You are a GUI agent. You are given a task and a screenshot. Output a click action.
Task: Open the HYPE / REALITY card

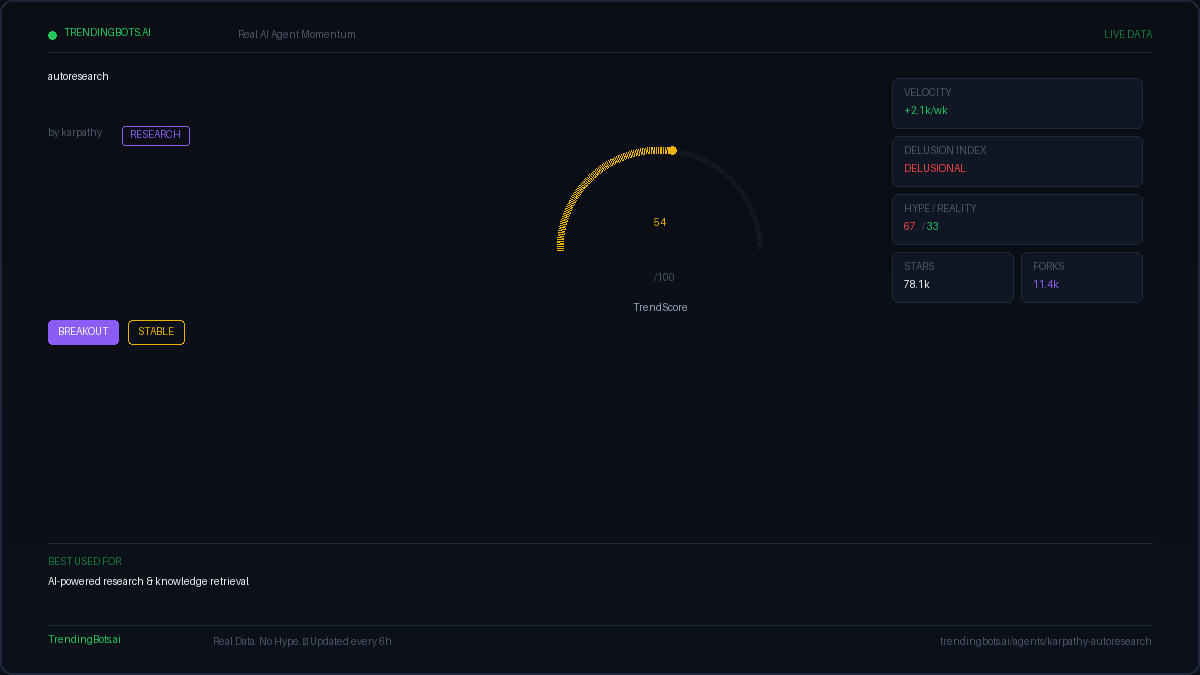[1017, 219]
